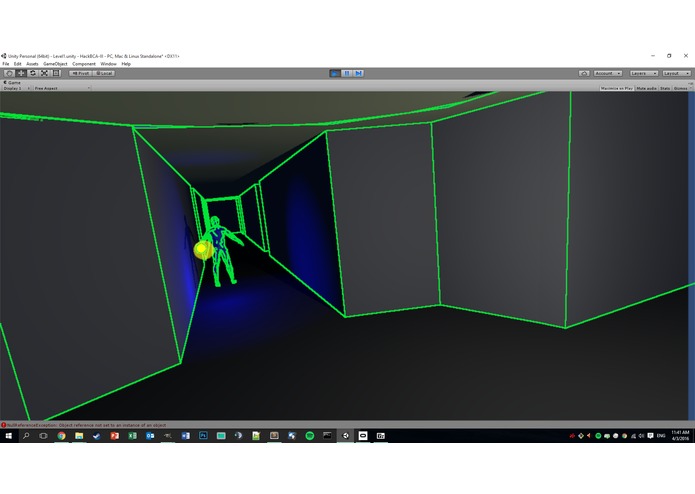Open Outlook from taskbar
The image size is (695, 494).
pyautogui.click(x=150, y=436)
